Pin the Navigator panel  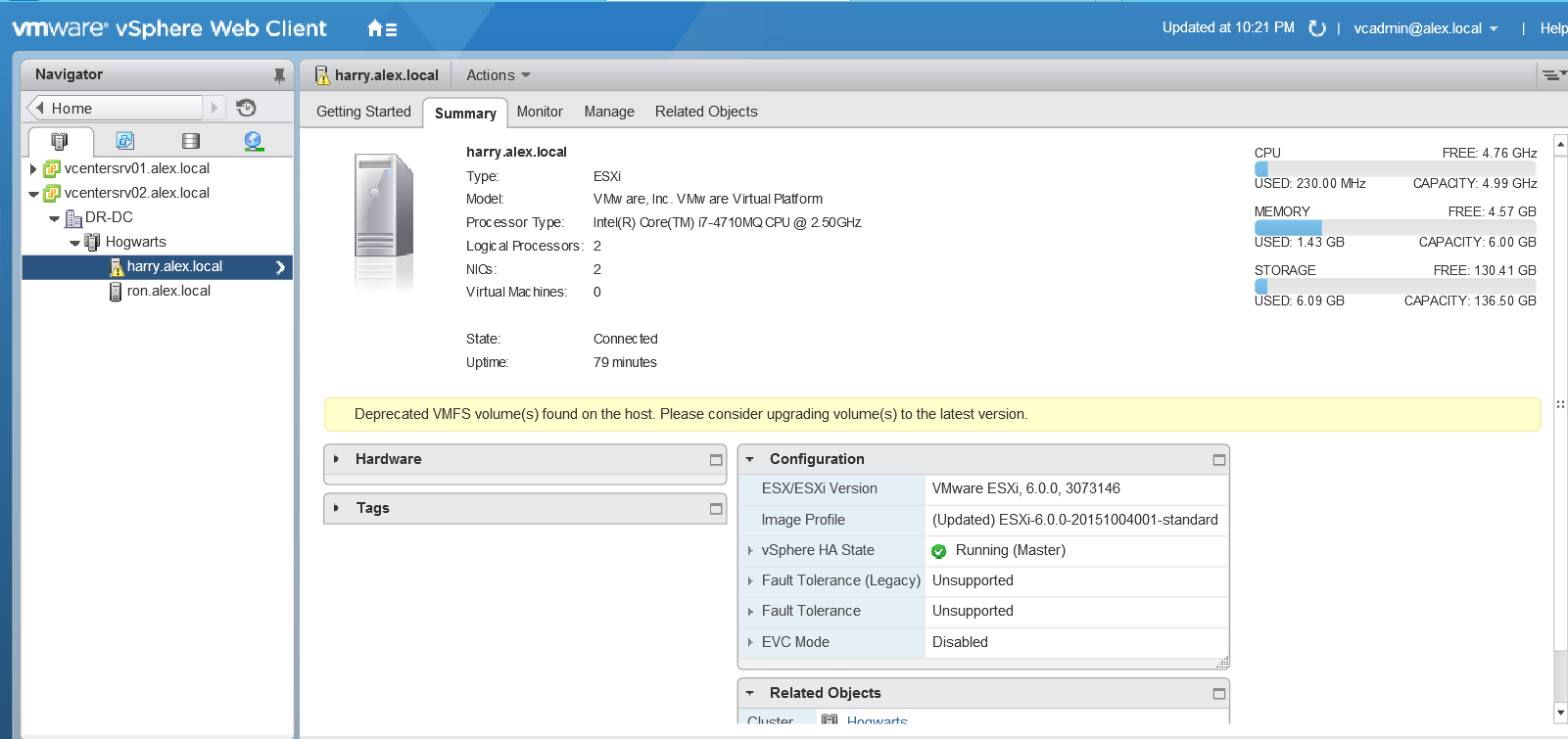(279, 75)
